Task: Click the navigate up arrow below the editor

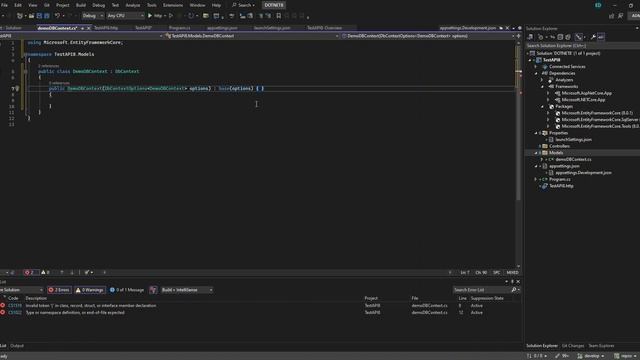Action: tap(62, 272)
